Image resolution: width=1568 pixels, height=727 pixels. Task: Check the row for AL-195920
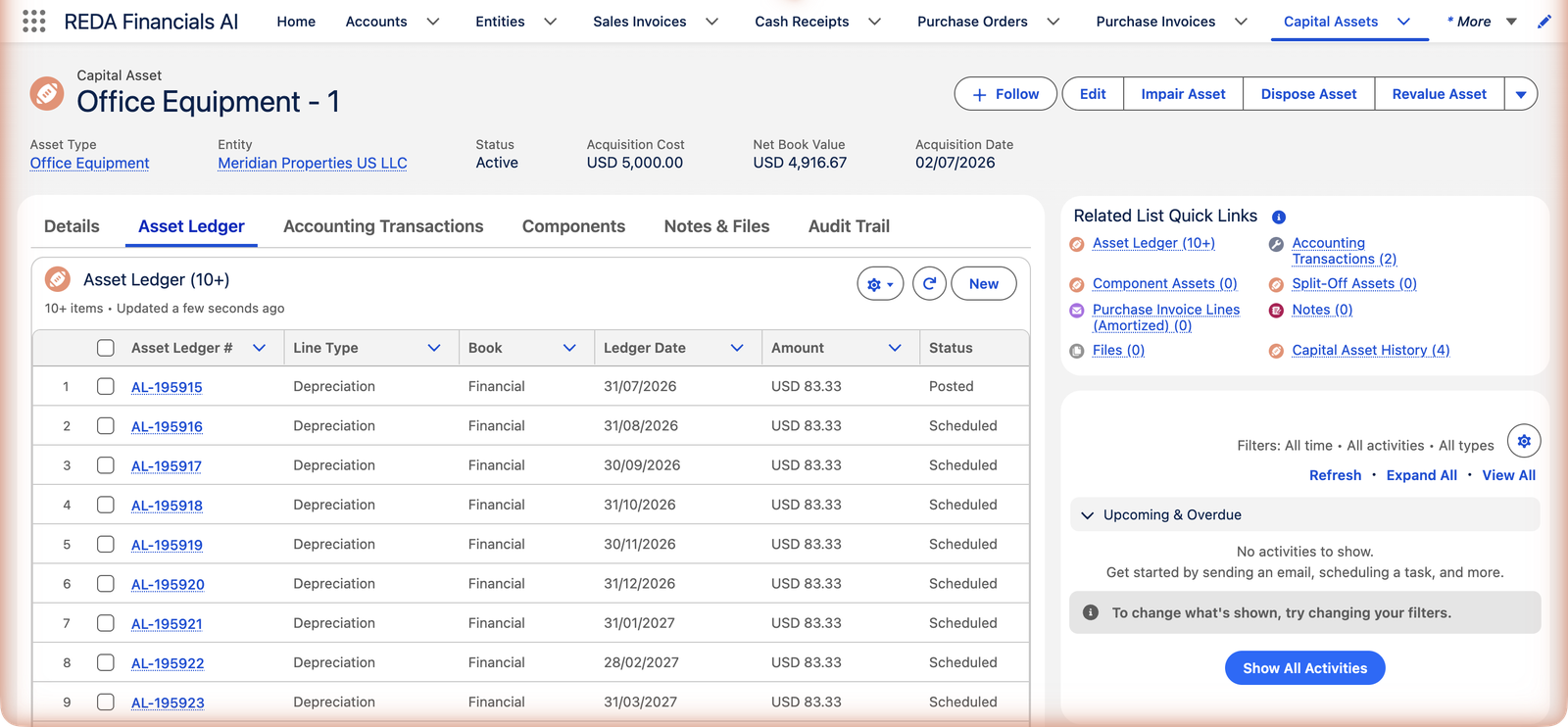click(106, 583)
